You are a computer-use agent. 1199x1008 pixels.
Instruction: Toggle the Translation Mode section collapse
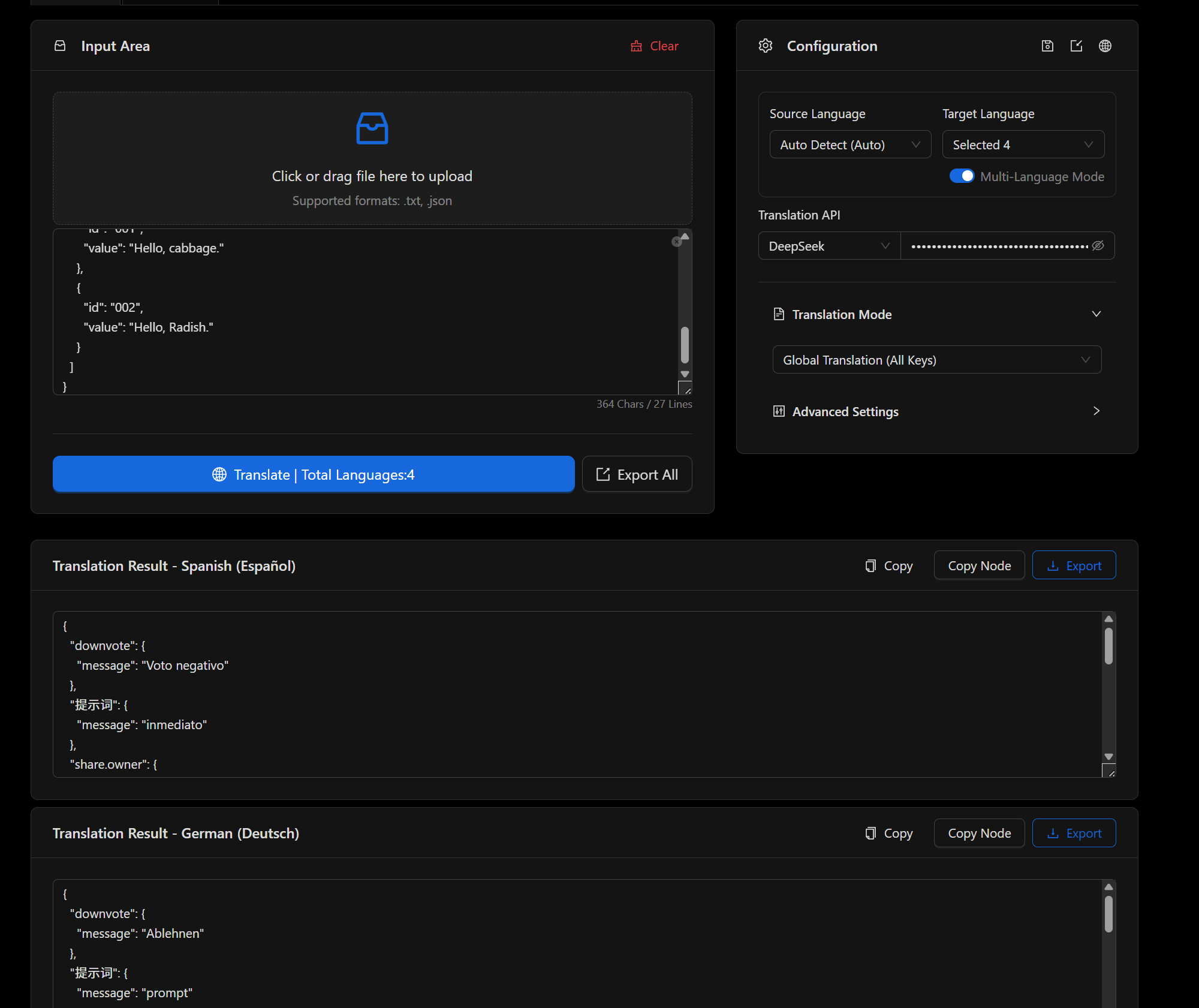[x=1096, y=314]
